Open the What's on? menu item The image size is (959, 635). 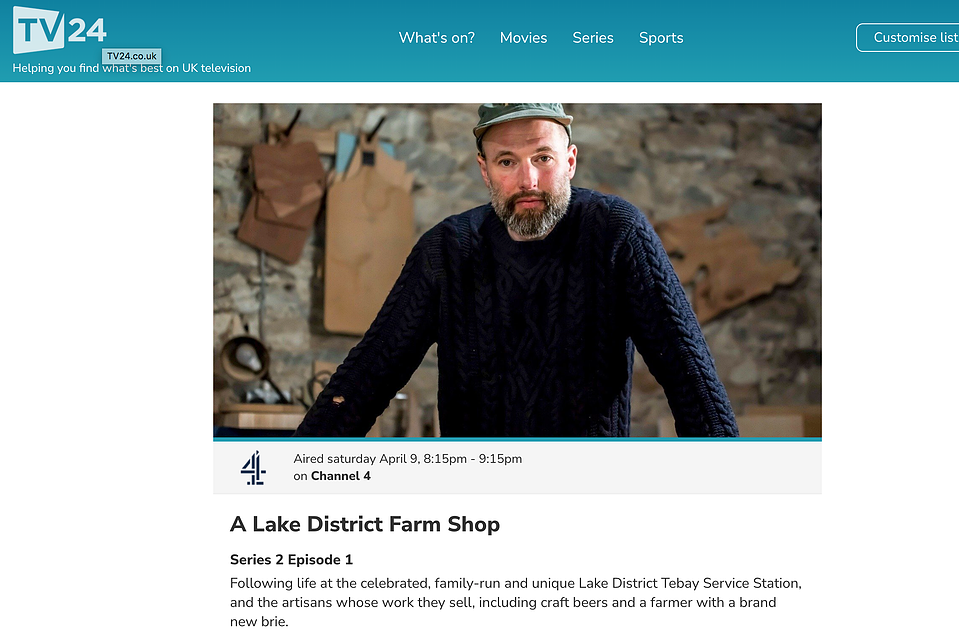pos(437,37)
